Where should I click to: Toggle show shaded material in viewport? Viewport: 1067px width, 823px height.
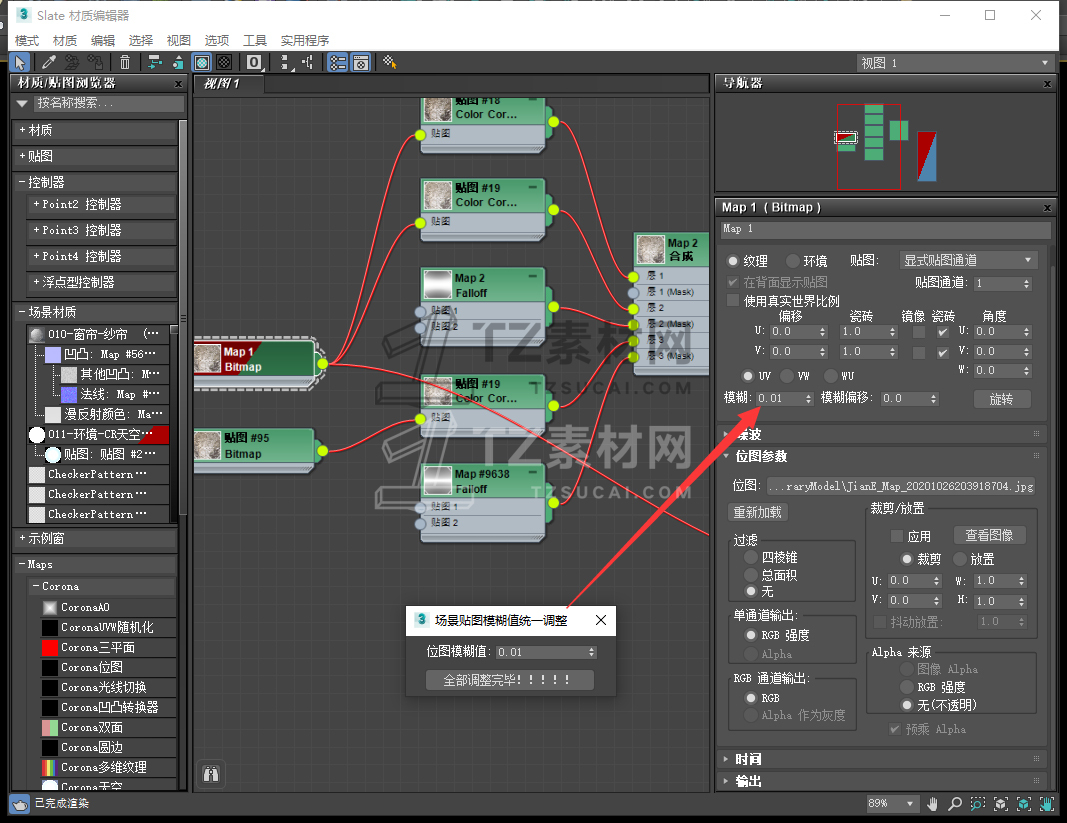[202, 63]
